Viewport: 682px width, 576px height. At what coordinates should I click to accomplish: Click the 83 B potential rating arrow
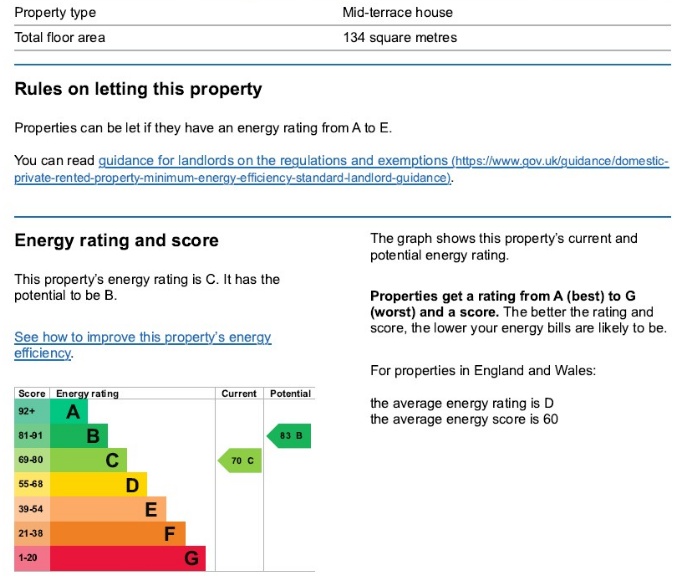[x=289, y=435]
